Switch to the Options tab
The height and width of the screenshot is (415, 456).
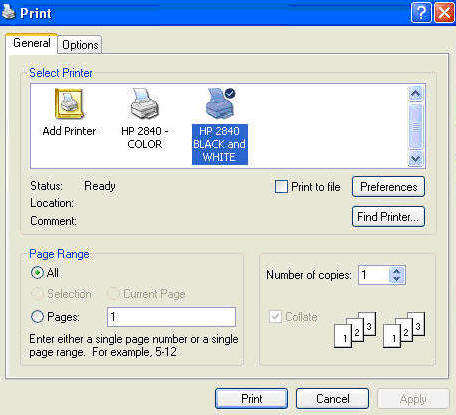(x=80, y=45)
